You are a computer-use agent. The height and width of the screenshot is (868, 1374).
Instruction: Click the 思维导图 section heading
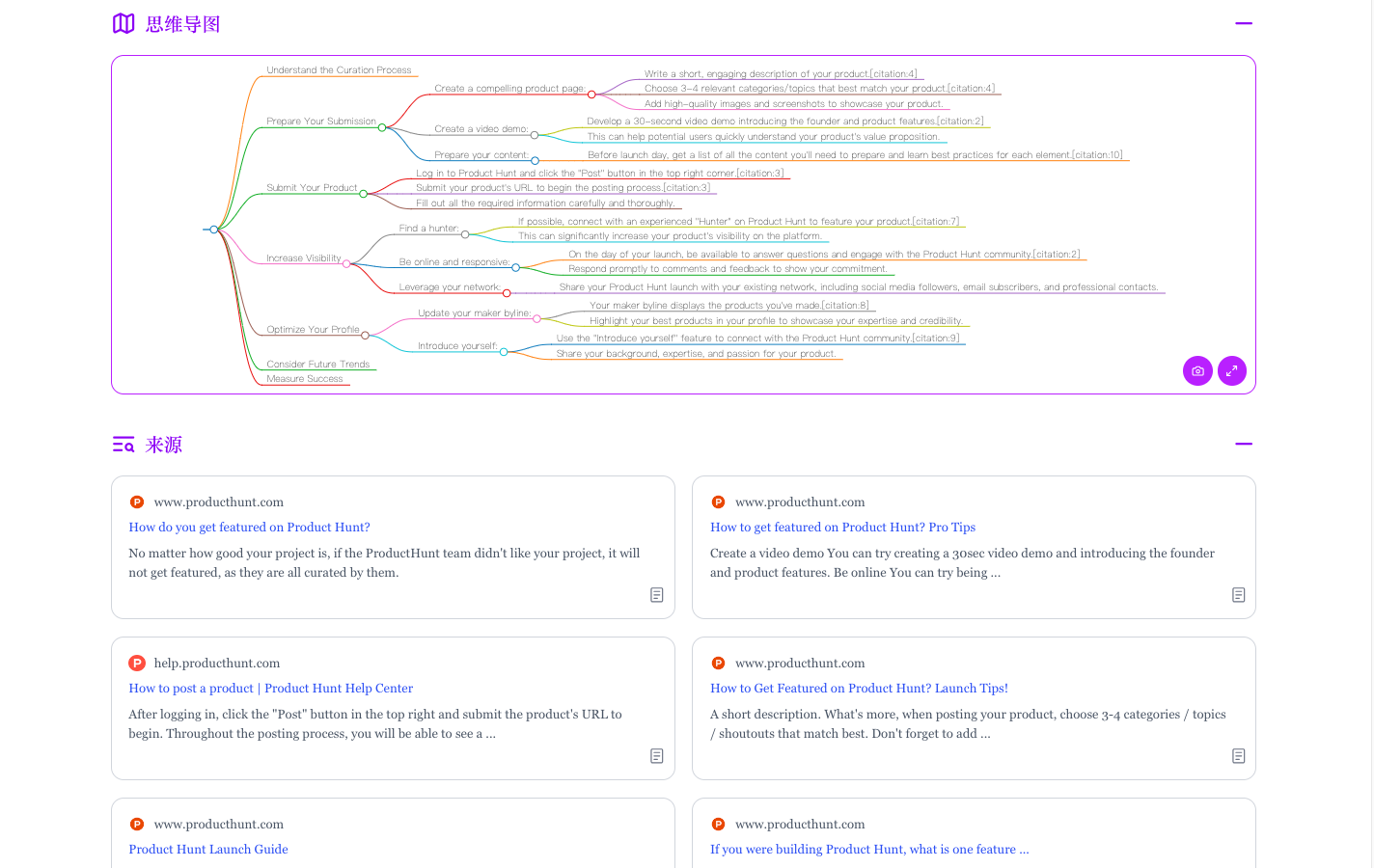click(x=182, y=24)
